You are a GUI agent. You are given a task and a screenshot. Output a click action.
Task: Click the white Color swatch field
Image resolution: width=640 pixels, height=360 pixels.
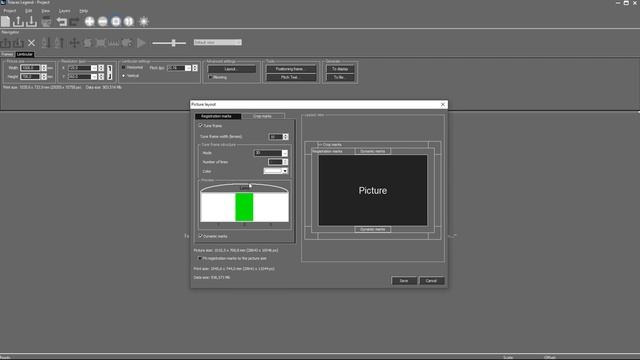(273, 171)
